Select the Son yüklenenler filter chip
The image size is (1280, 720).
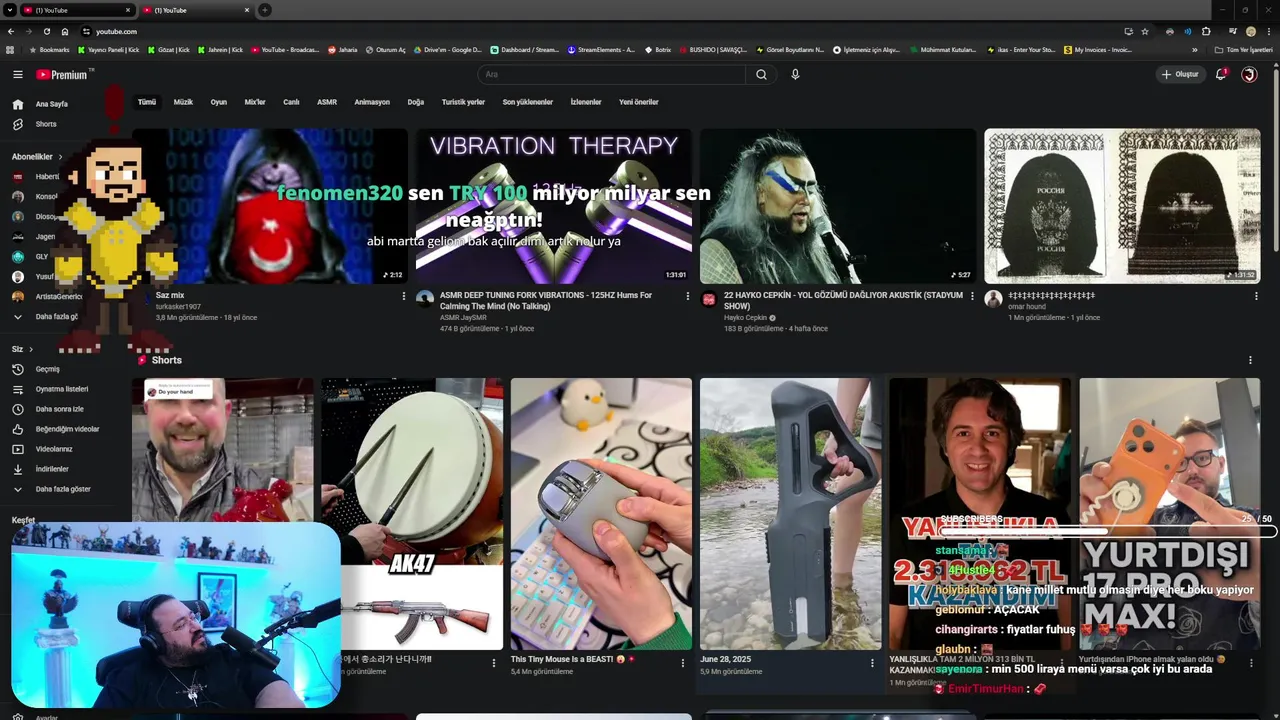(527, 102)
